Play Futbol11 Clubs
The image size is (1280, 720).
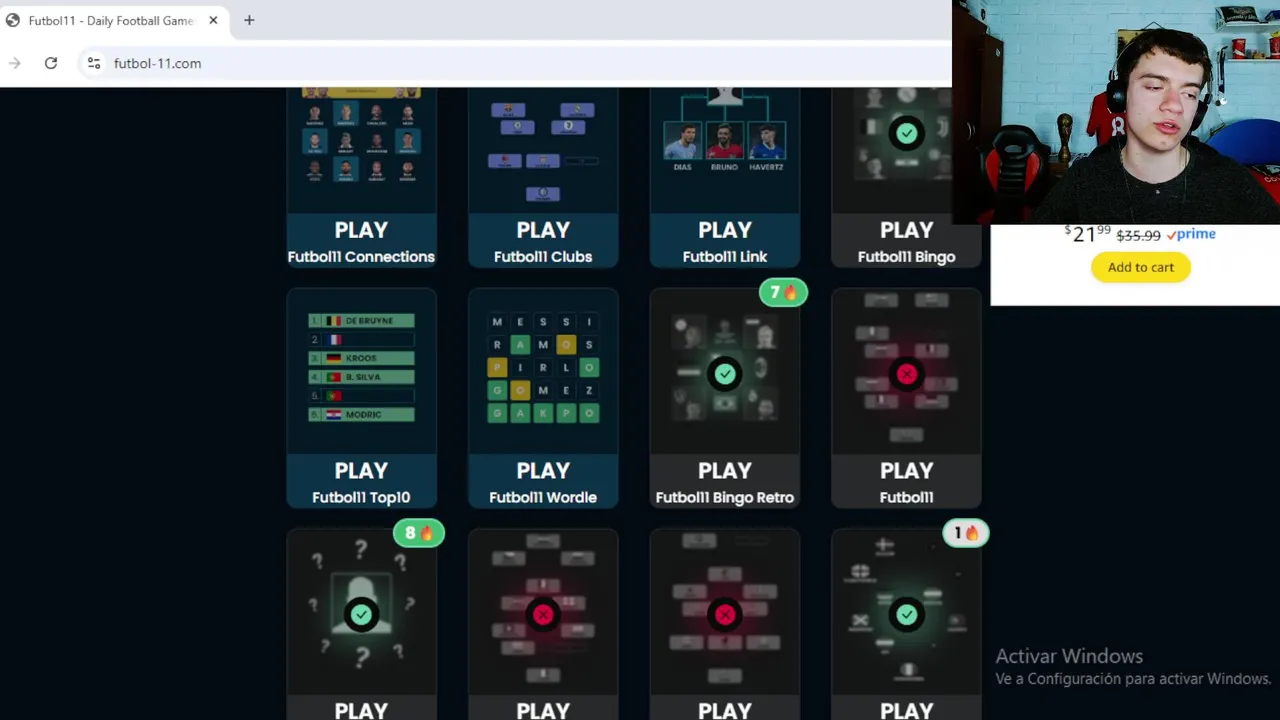[543, 241]
